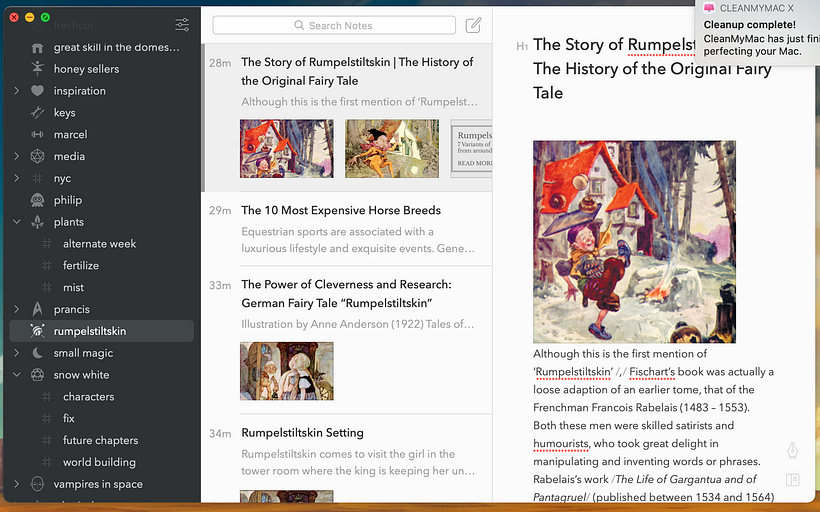Expand the prancis tag group

(x=16, y=309)
